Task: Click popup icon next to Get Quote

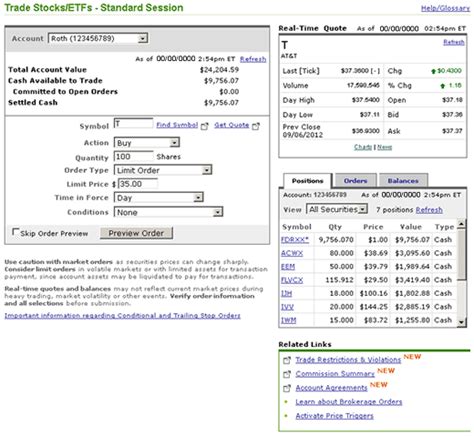Action: 256,126
